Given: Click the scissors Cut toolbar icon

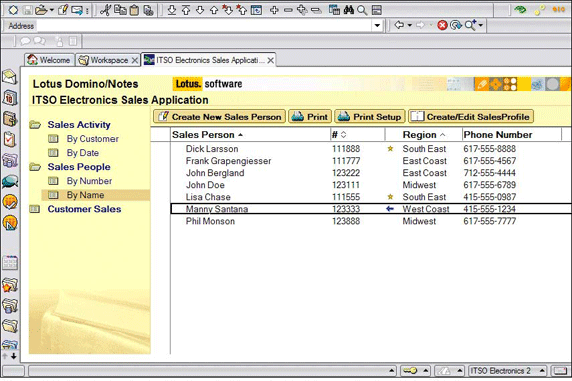Looking at the screenshot, I should click(105, 10).
